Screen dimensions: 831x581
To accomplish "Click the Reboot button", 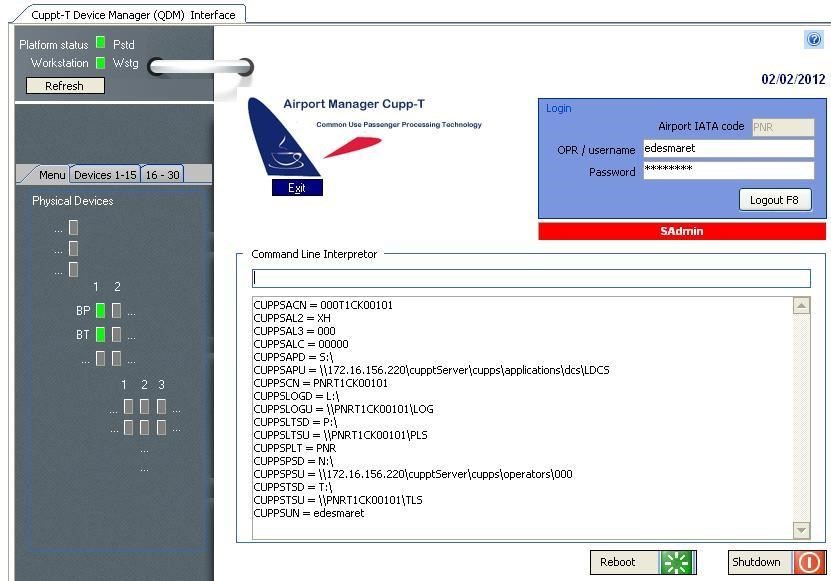I will coord(623,562).
